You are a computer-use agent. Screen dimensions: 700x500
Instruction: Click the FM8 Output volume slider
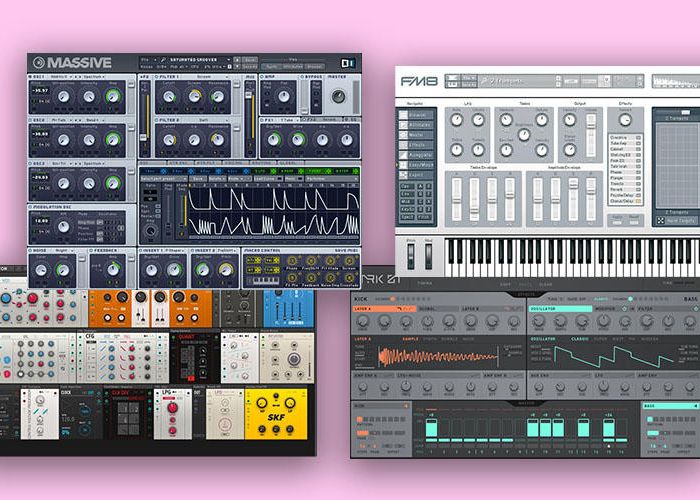coord(591,135)
